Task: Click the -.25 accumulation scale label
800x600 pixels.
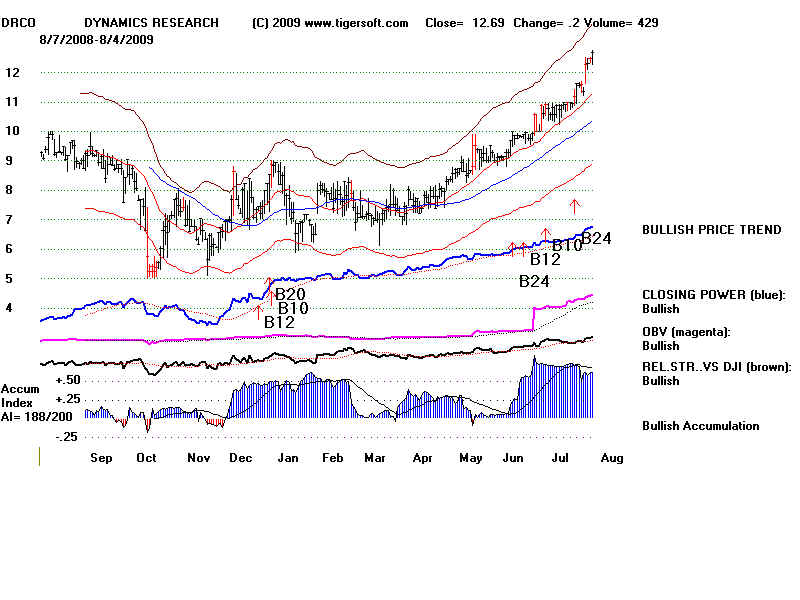Action: pos(67,437)
